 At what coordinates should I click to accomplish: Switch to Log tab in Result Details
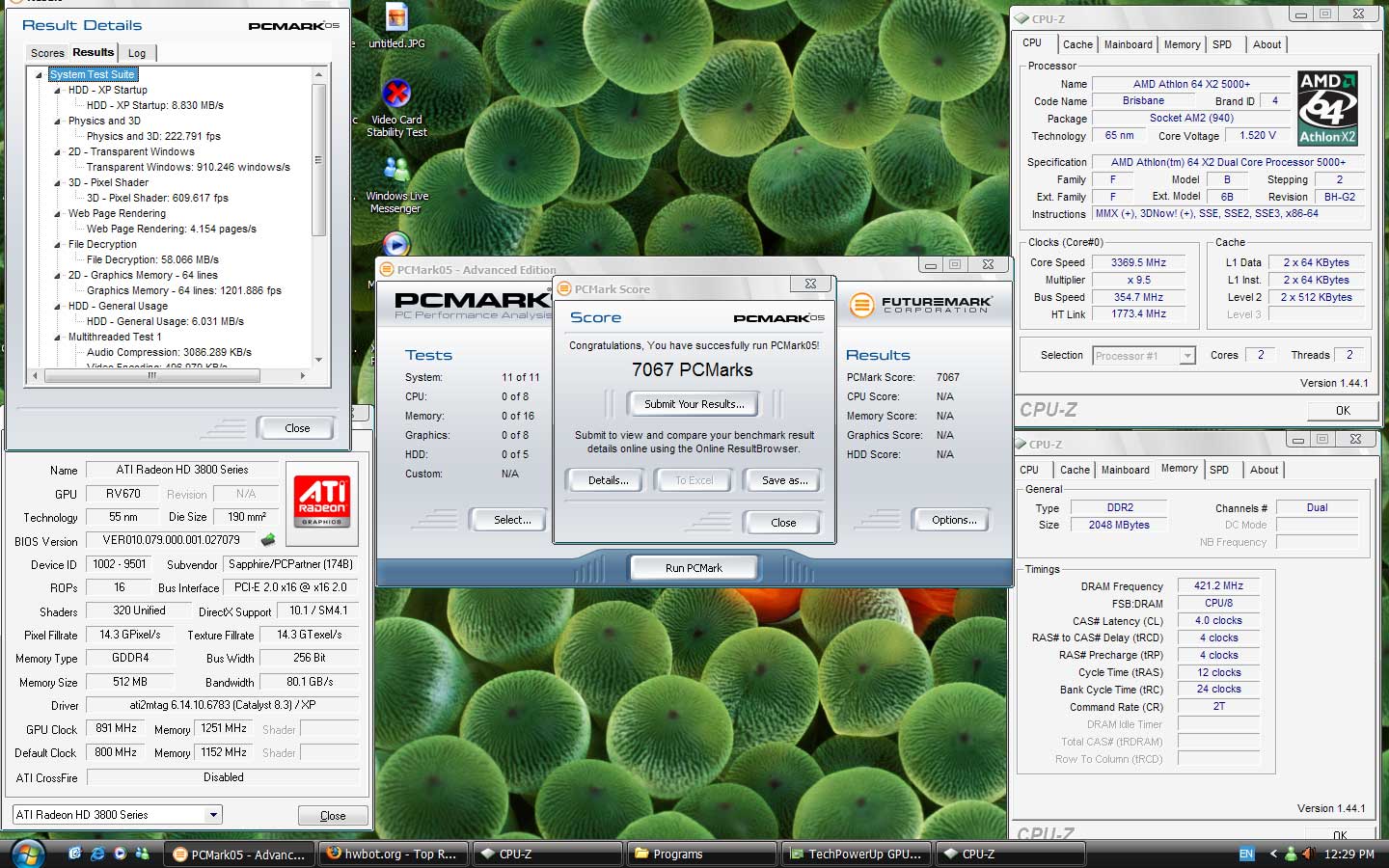[x=137, y=53]
